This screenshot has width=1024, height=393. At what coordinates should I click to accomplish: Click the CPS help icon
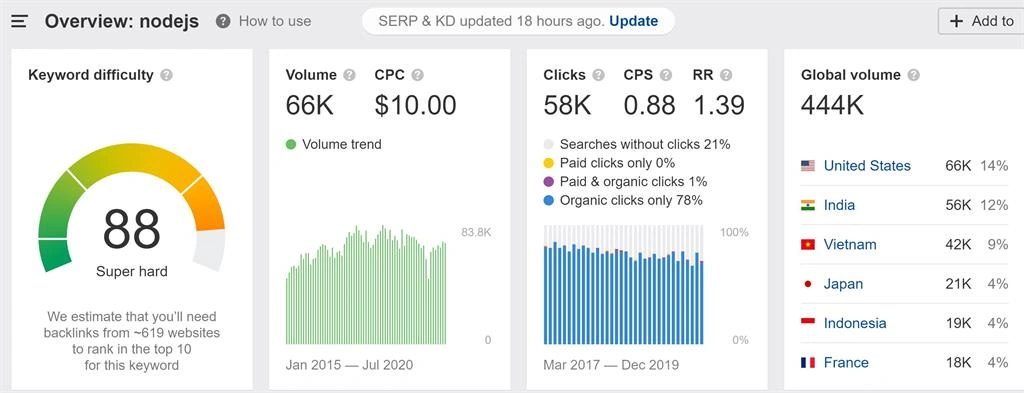point(665,75)
